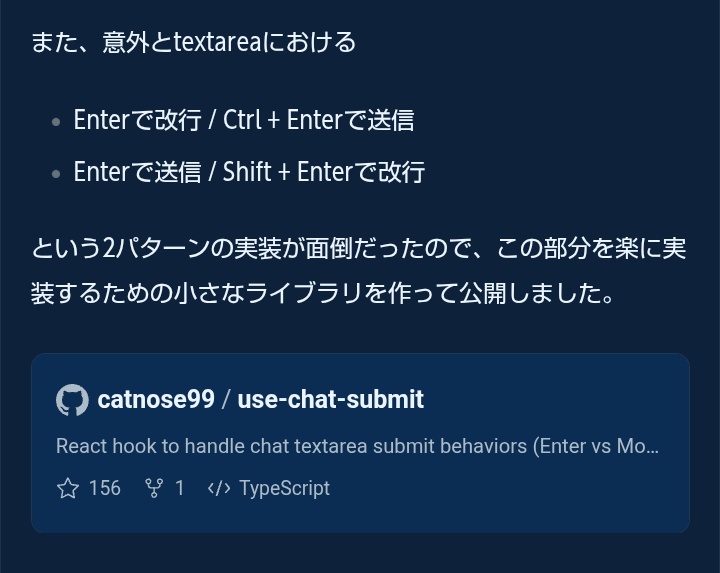Click the React hook description text

pos(357,446)
